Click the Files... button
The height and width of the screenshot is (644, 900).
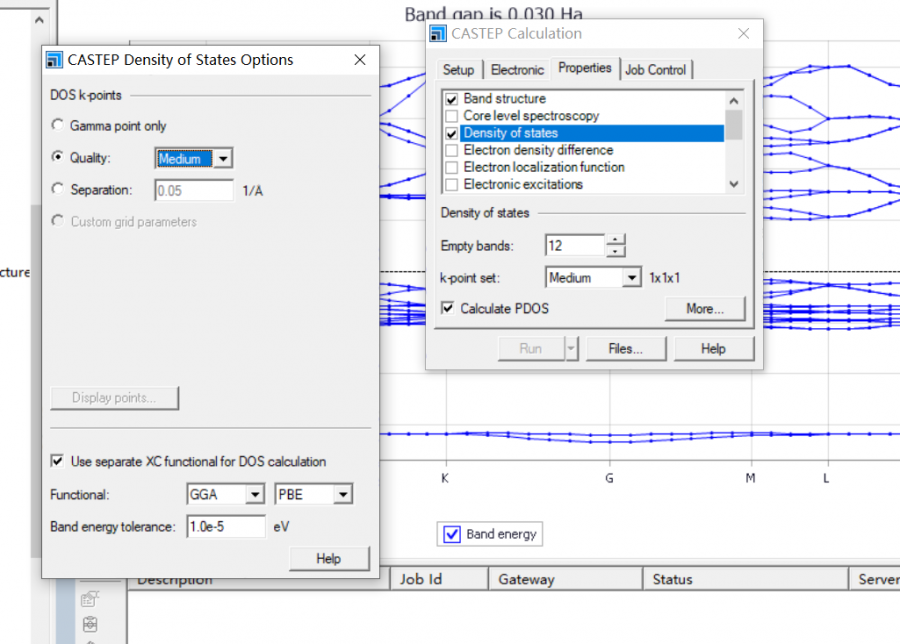pyautogui.click(x=625, y=349)
